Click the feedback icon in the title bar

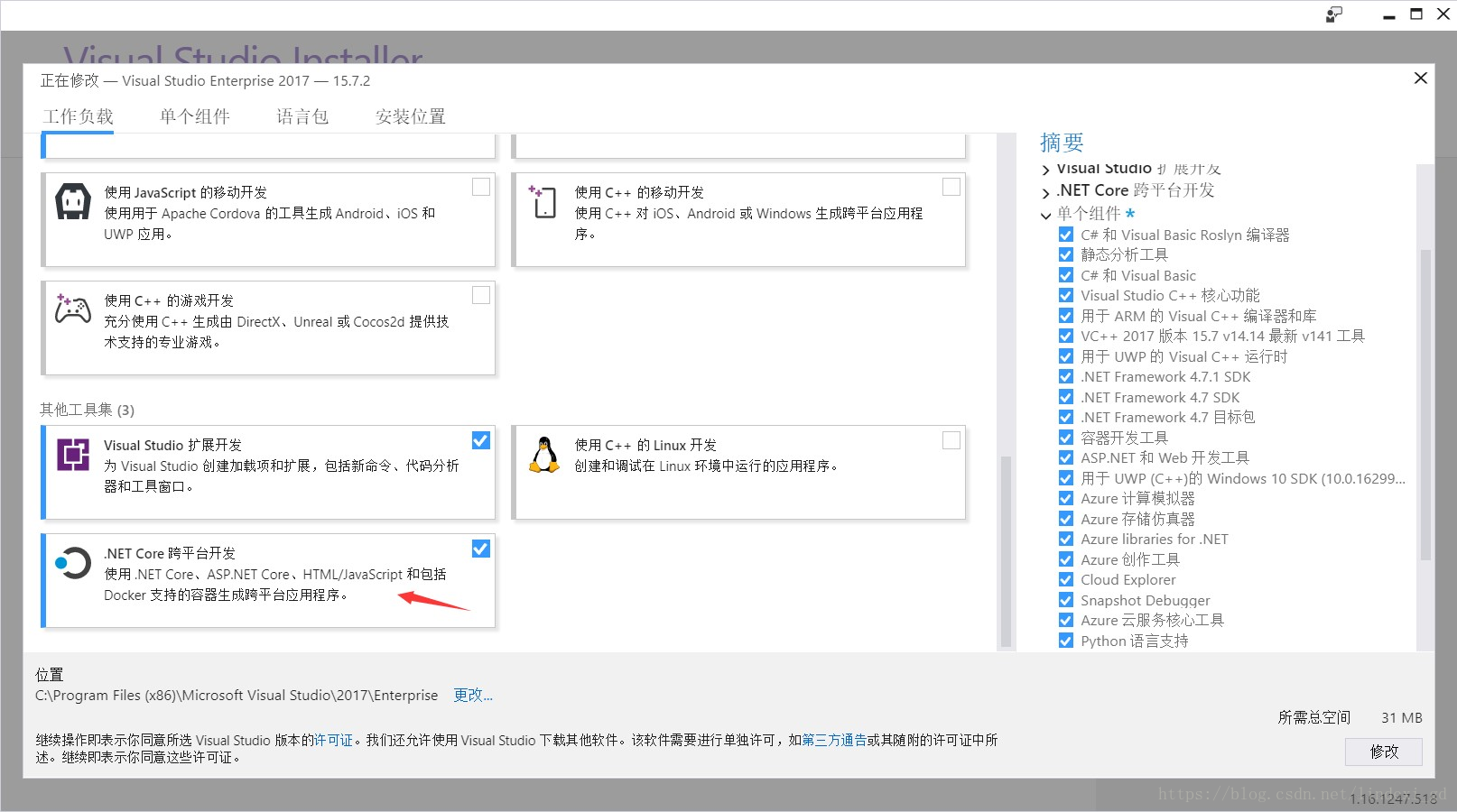coord(1334,14)
